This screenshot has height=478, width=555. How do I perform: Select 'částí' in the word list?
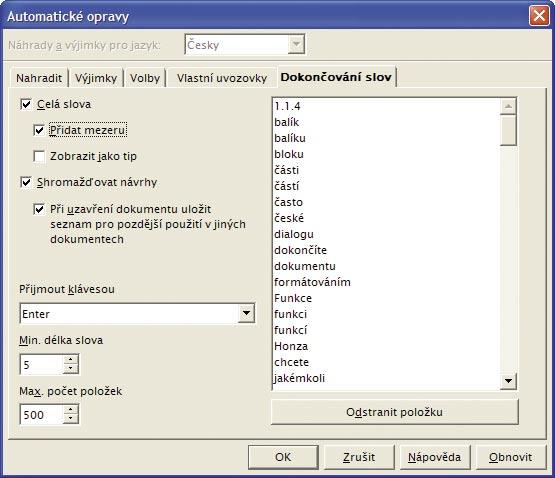coord(387,186)
